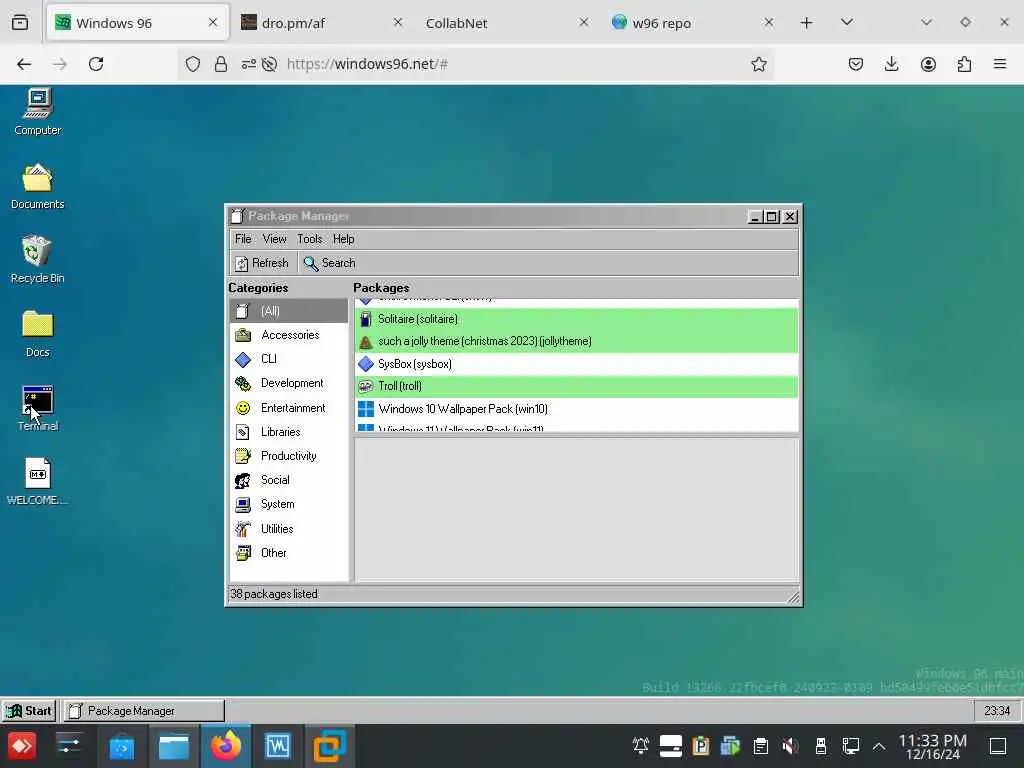Expand hidden system tray icons chevron
The width and height of the screenshot is (1024, 768).
tap(879, 746)
